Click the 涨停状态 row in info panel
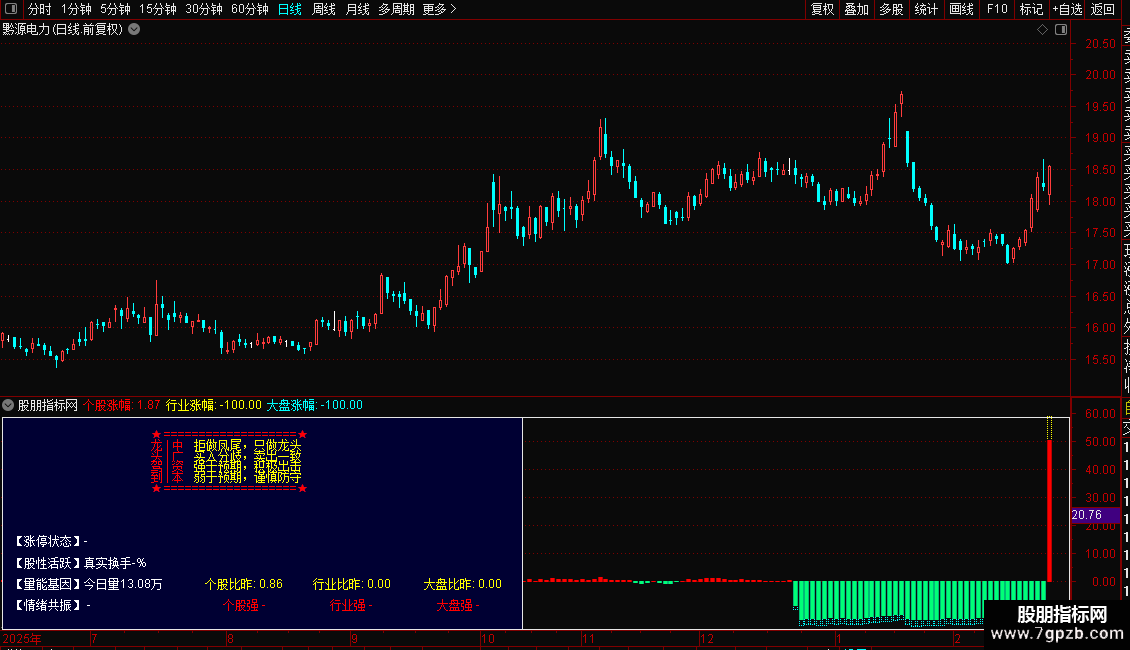1130x650 pixels. coord(50,541)
